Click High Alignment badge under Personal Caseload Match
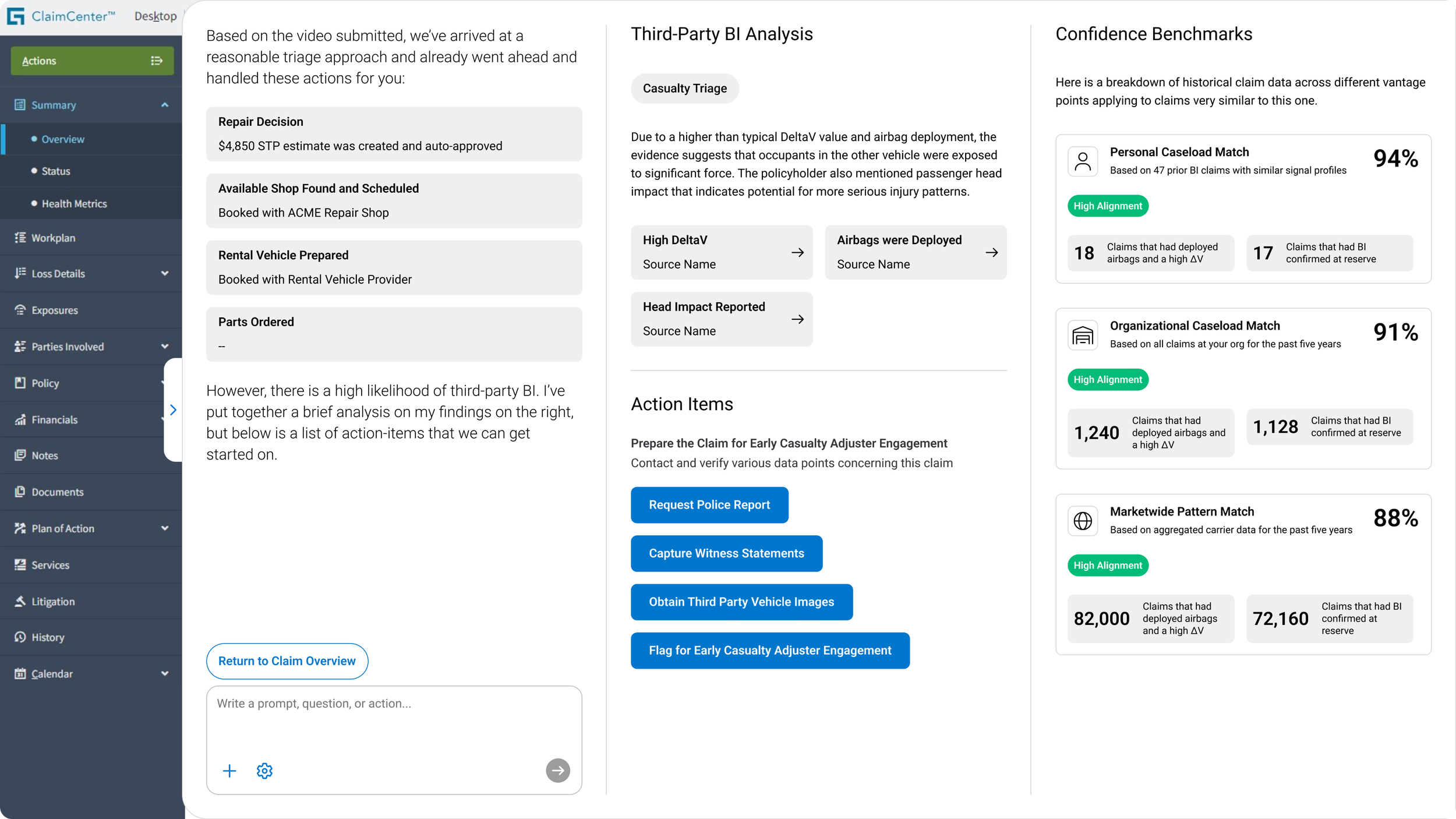 (x=1108, y=206)
